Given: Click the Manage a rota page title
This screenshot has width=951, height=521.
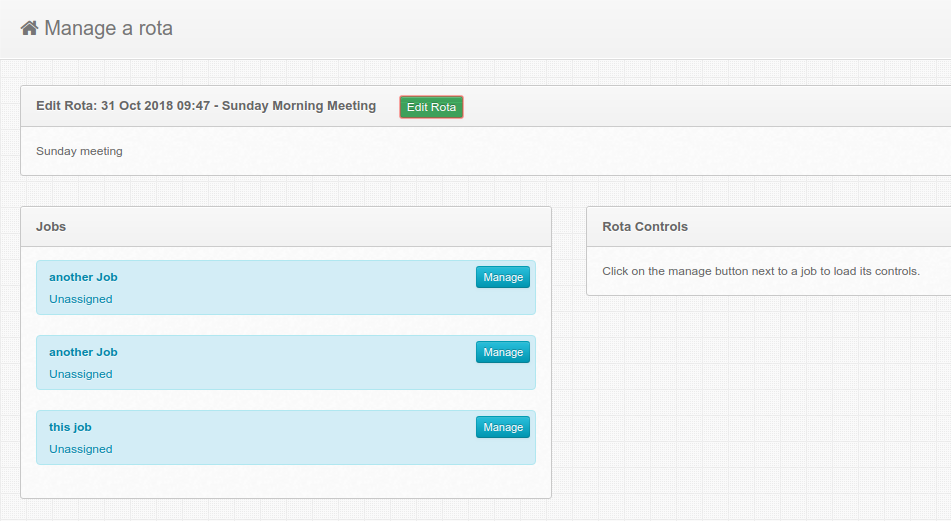Looking at the screenshot, I should (109, 28).
